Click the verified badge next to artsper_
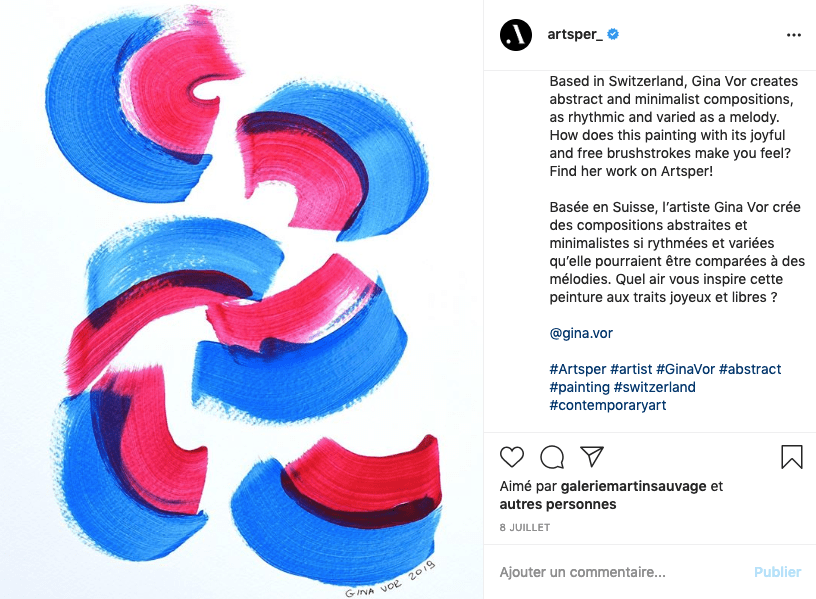 tap(613, 34)
